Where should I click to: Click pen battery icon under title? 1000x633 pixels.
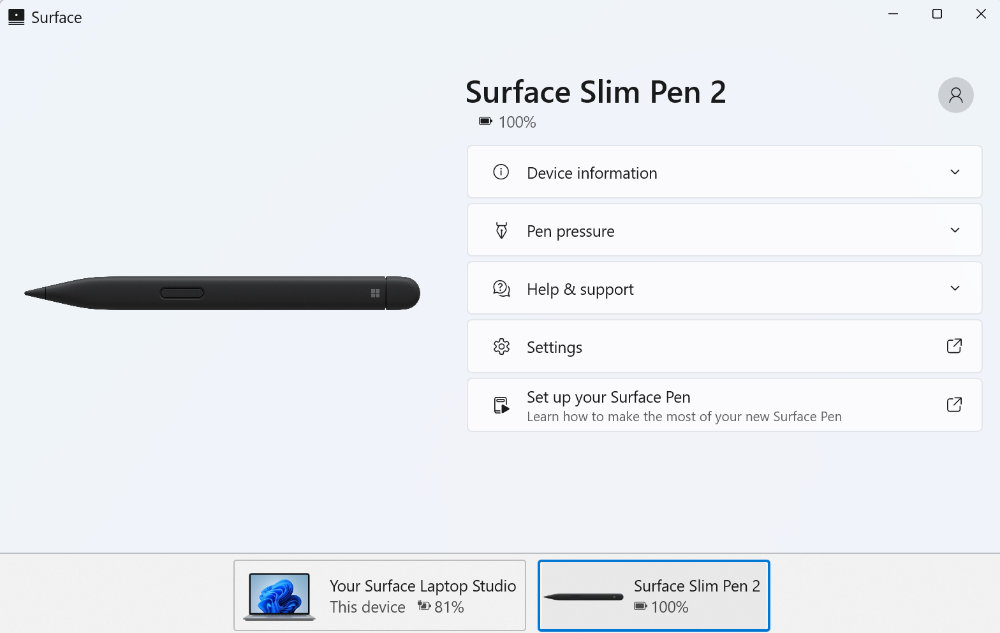point(485,121)
